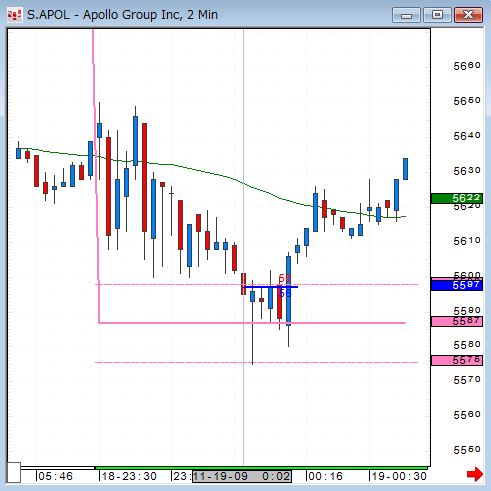Click the 5630 price axis label
This screenshot has height=491, width=491.
click(467, 171)
